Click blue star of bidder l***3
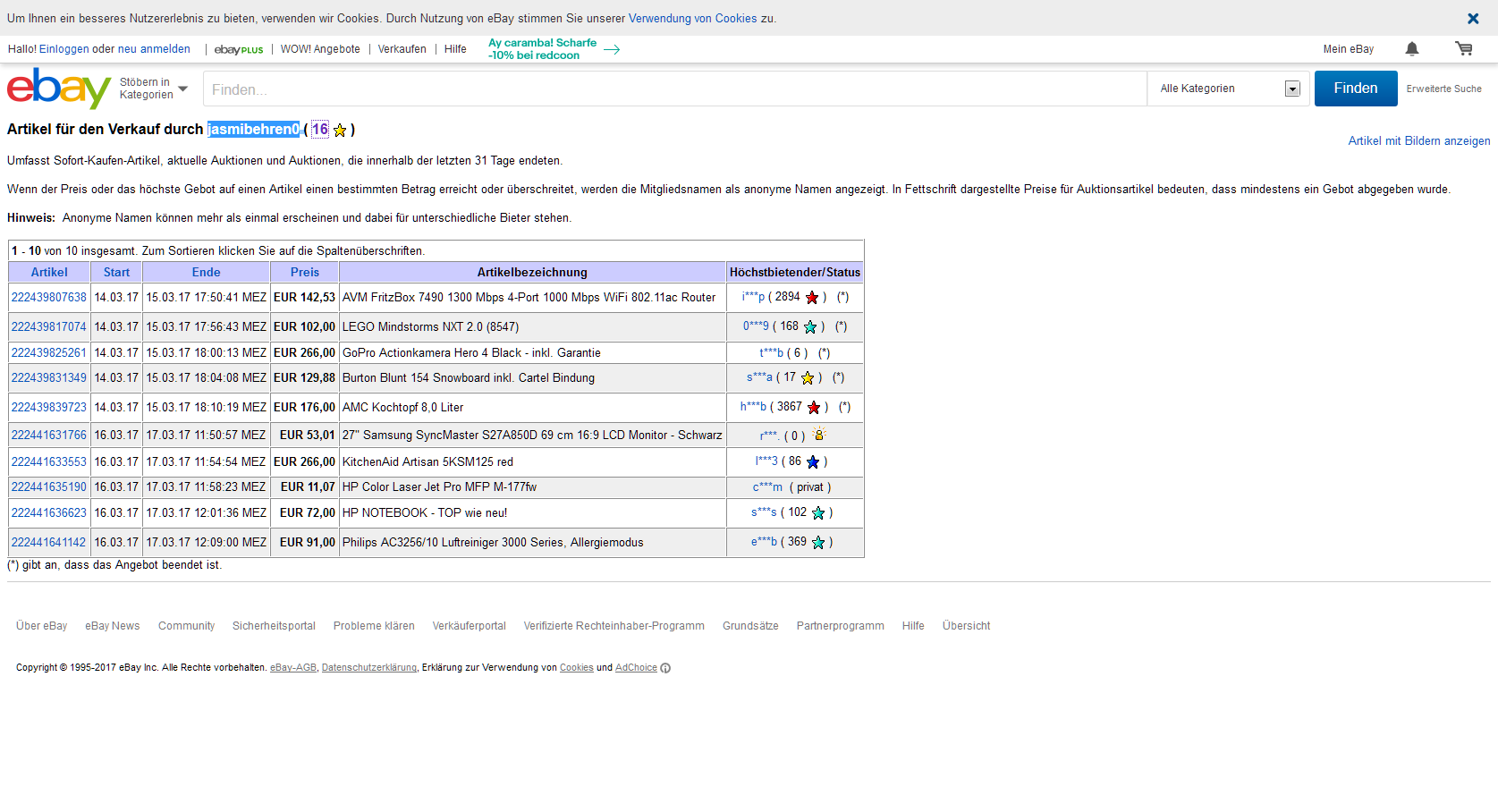The width and height of the screenshot is (1498, 812). click(x=813, y=461)
